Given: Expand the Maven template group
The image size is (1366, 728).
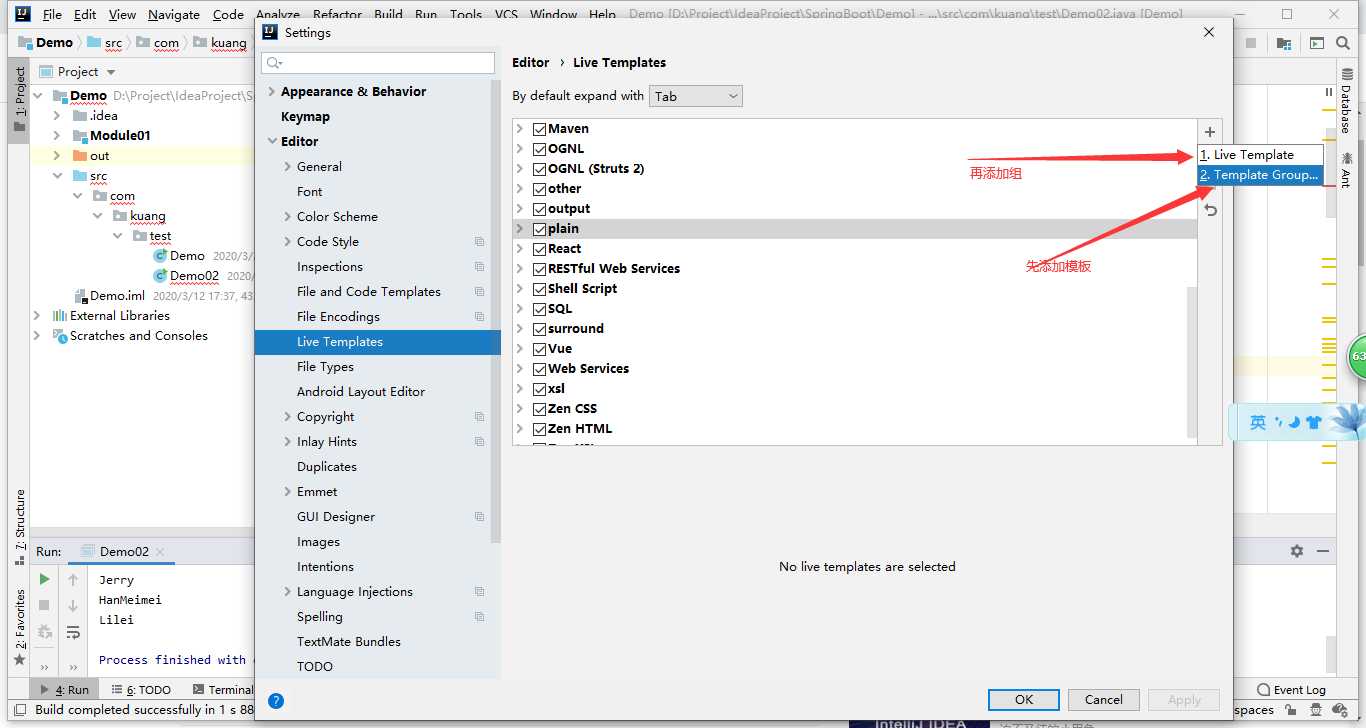Looking at the screenshot, I should pyautogui.click(x=520, y=129).
